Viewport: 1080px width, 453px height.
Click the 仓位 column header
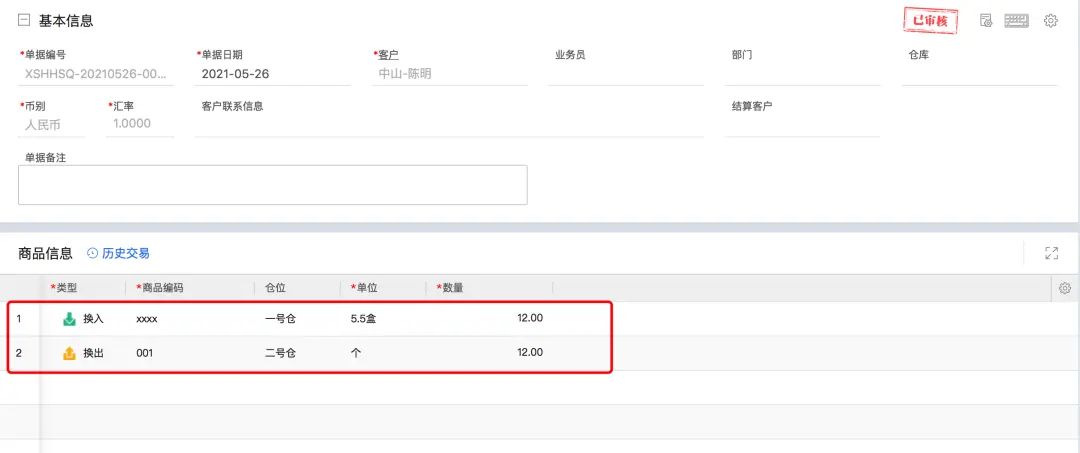point(276,288)
